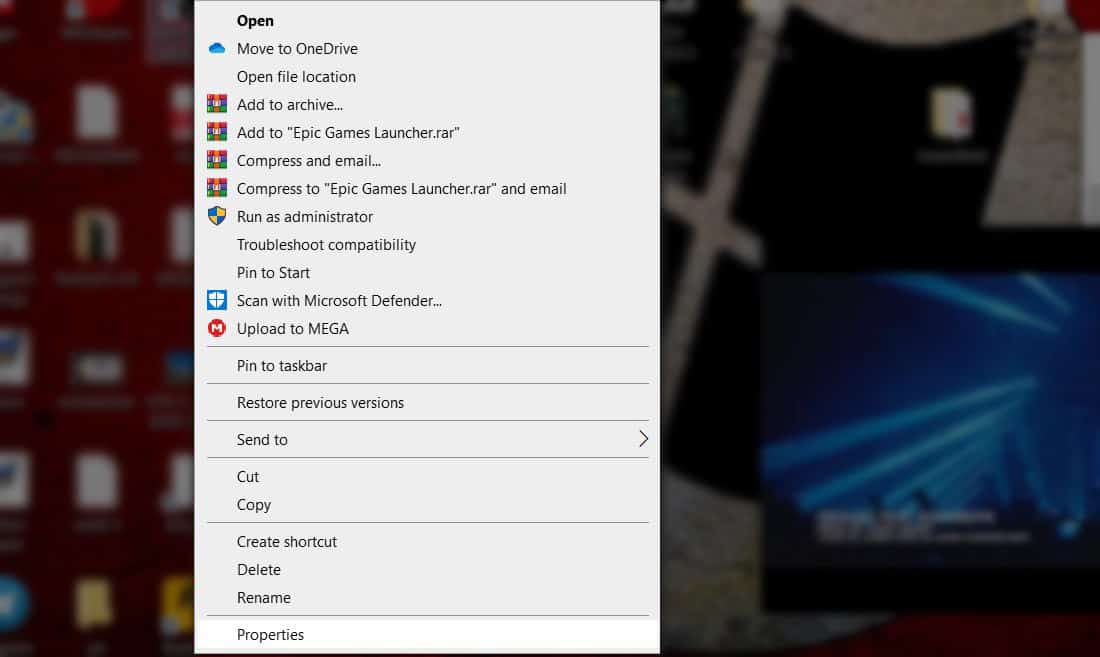Click WinRAR icon beside Compress and email

[217, 161]
